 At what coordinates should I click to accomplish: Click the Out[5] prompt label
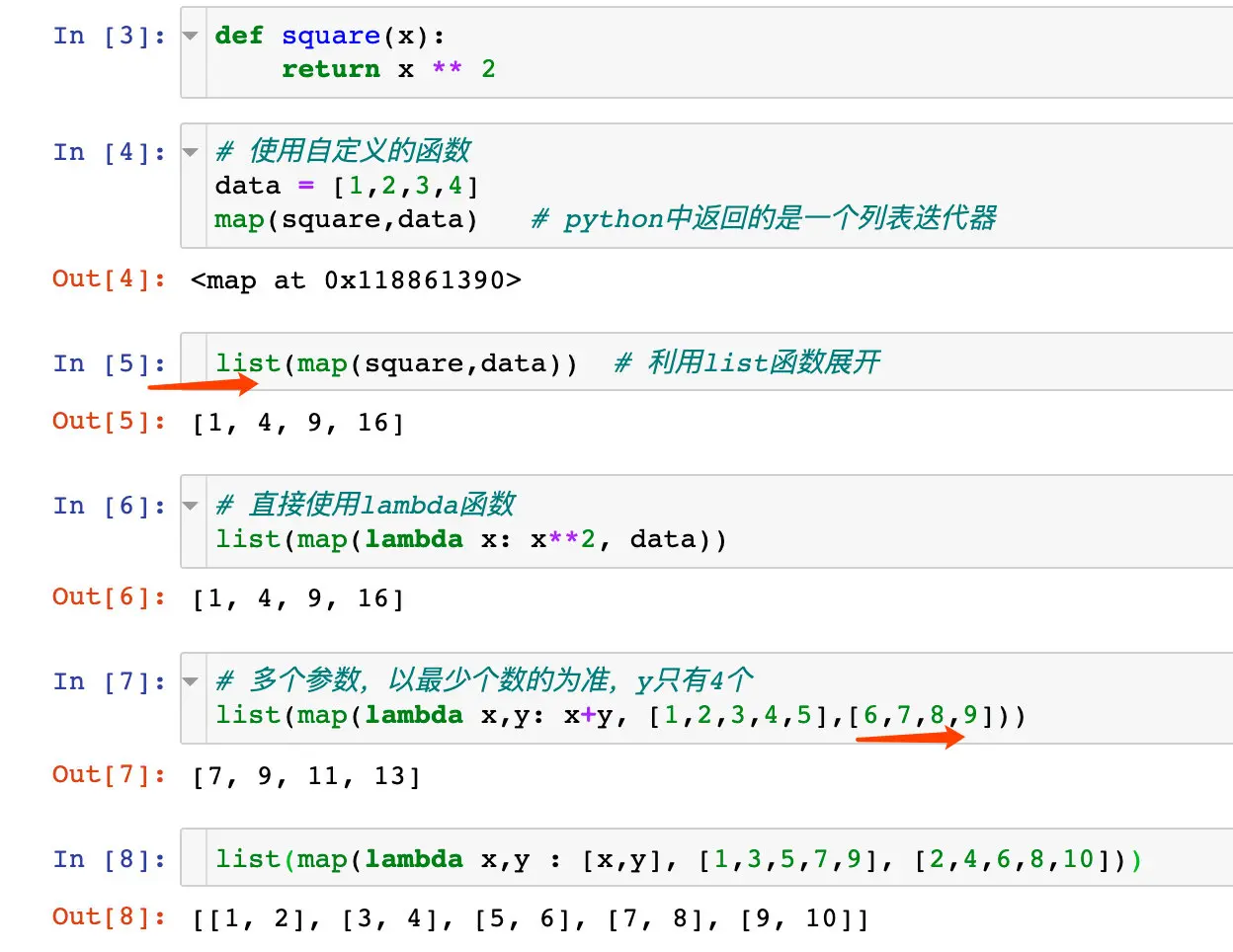click(x=110, y=422)
